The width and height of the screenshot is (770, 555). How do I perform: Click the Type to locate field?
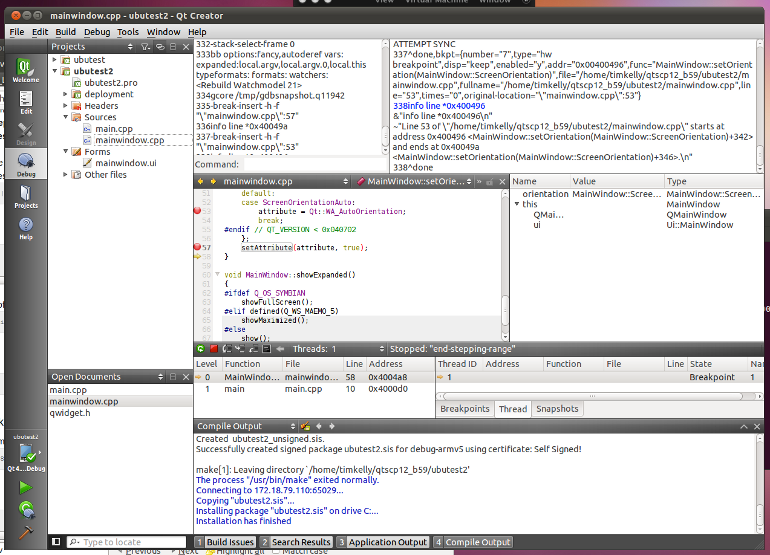tap(127, 542)
